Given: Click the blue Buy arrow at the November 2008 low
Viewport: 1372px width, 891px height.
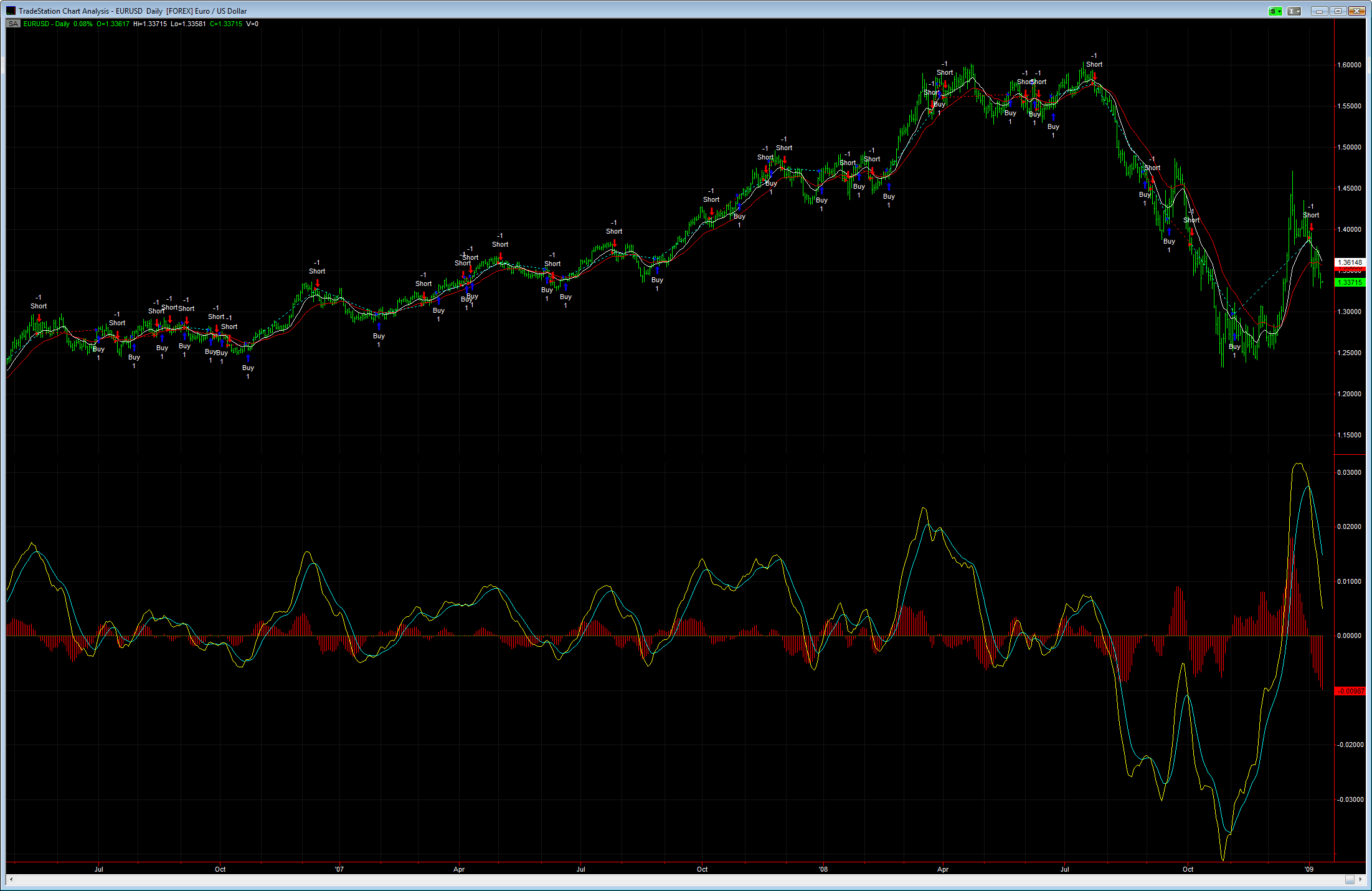Looking at the screenshot, I should [1234, 336].
